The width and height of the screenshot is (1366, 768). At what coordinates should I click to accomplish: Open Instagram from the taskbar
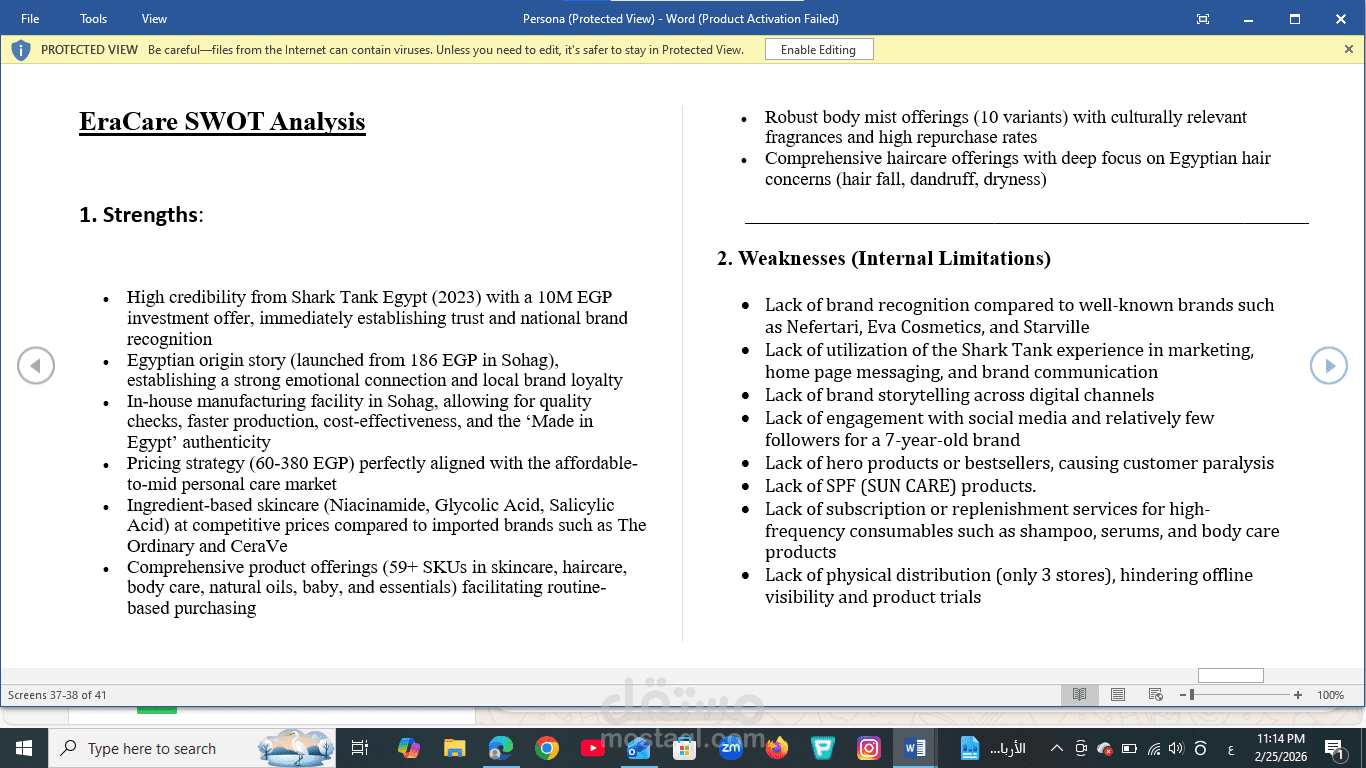[869, 748]
